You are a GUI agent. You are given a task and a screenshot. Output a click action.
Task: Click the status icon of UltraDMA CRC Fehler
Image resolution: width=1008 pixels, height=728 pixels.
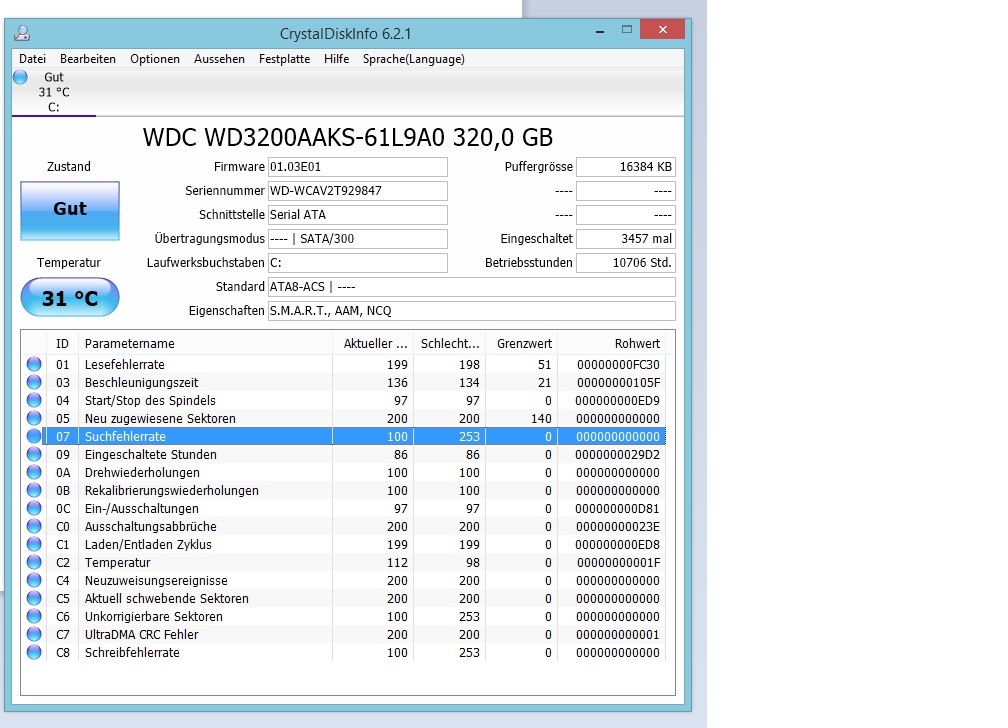pos(34,635)
